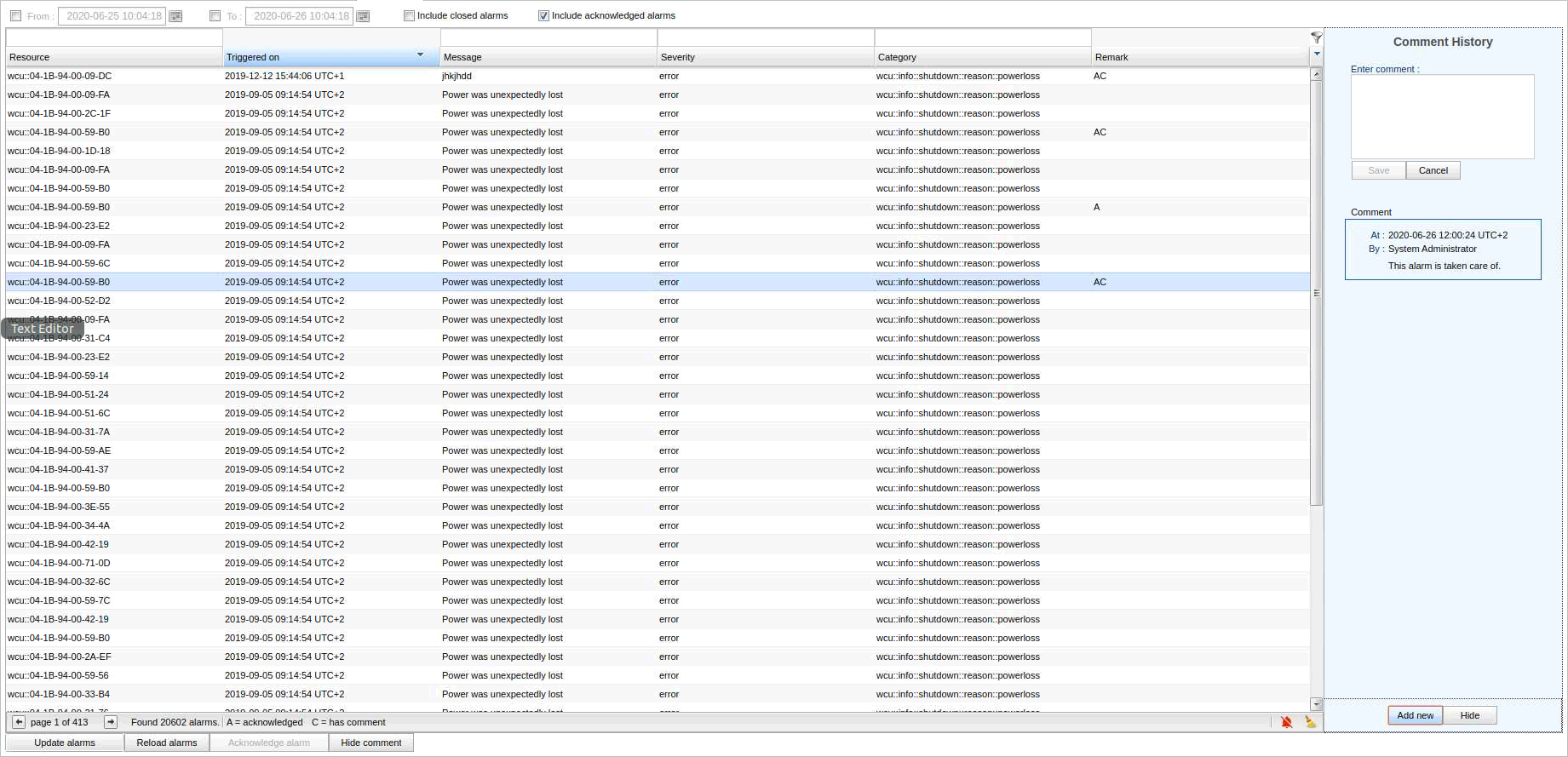Check Include closed alarms
The image size is (1568, 757).
tap(409, 15)
